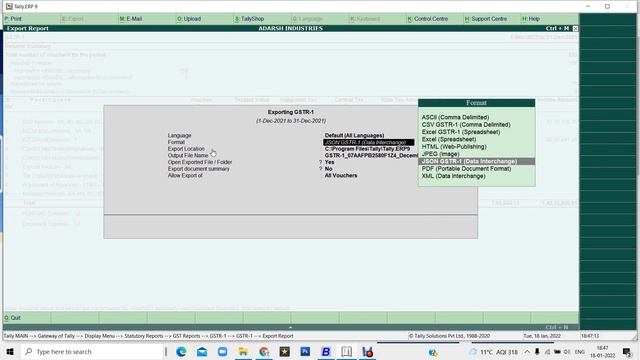The height and width of the screenshot is (360, 640).
Task: Click the navigation path in status bar
Action: (x=149, y=336)
